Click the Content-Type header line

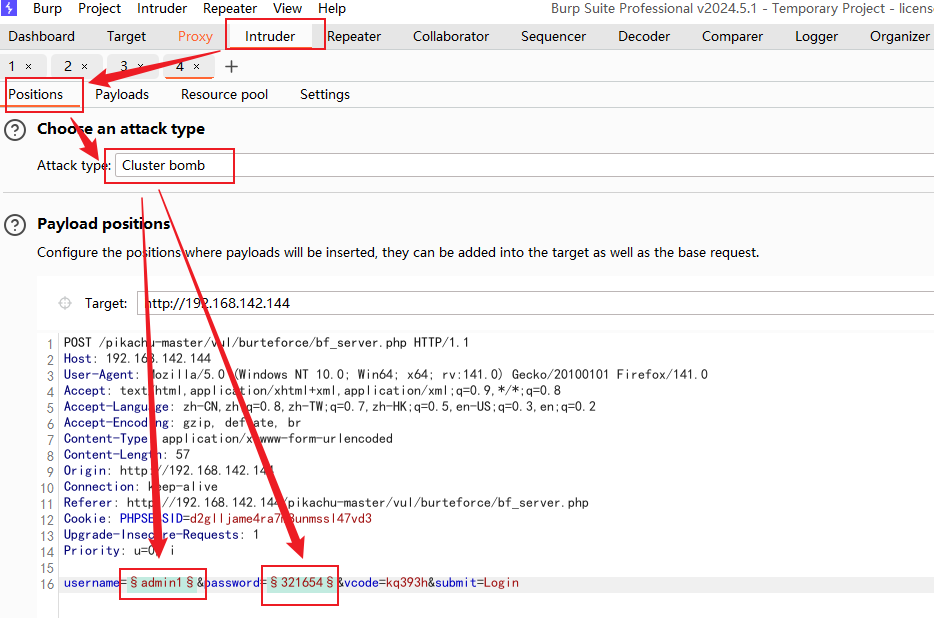click(228, 439)
